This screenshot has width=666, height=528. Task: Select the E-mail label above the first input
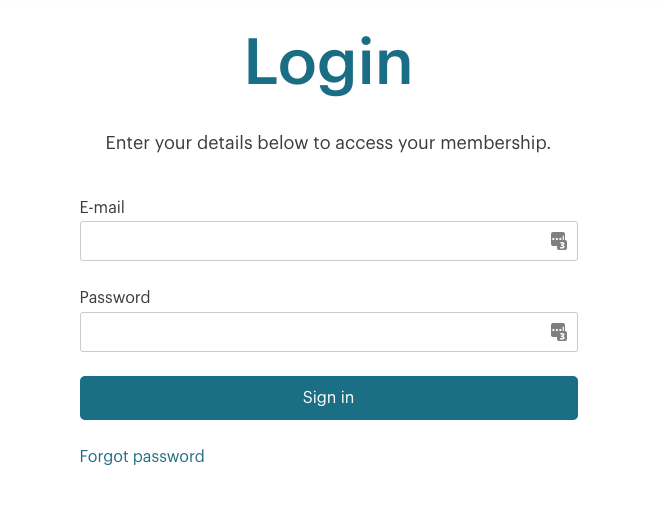[x=102, y=207]
